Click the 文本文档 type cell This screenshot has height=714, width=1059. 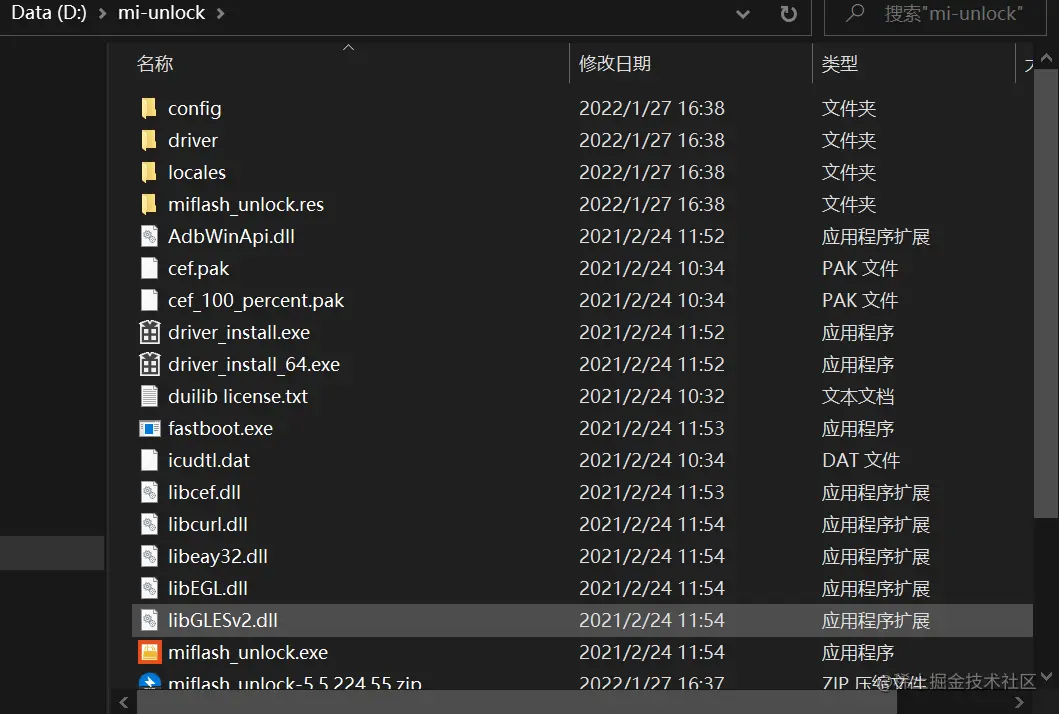[858, 396]
